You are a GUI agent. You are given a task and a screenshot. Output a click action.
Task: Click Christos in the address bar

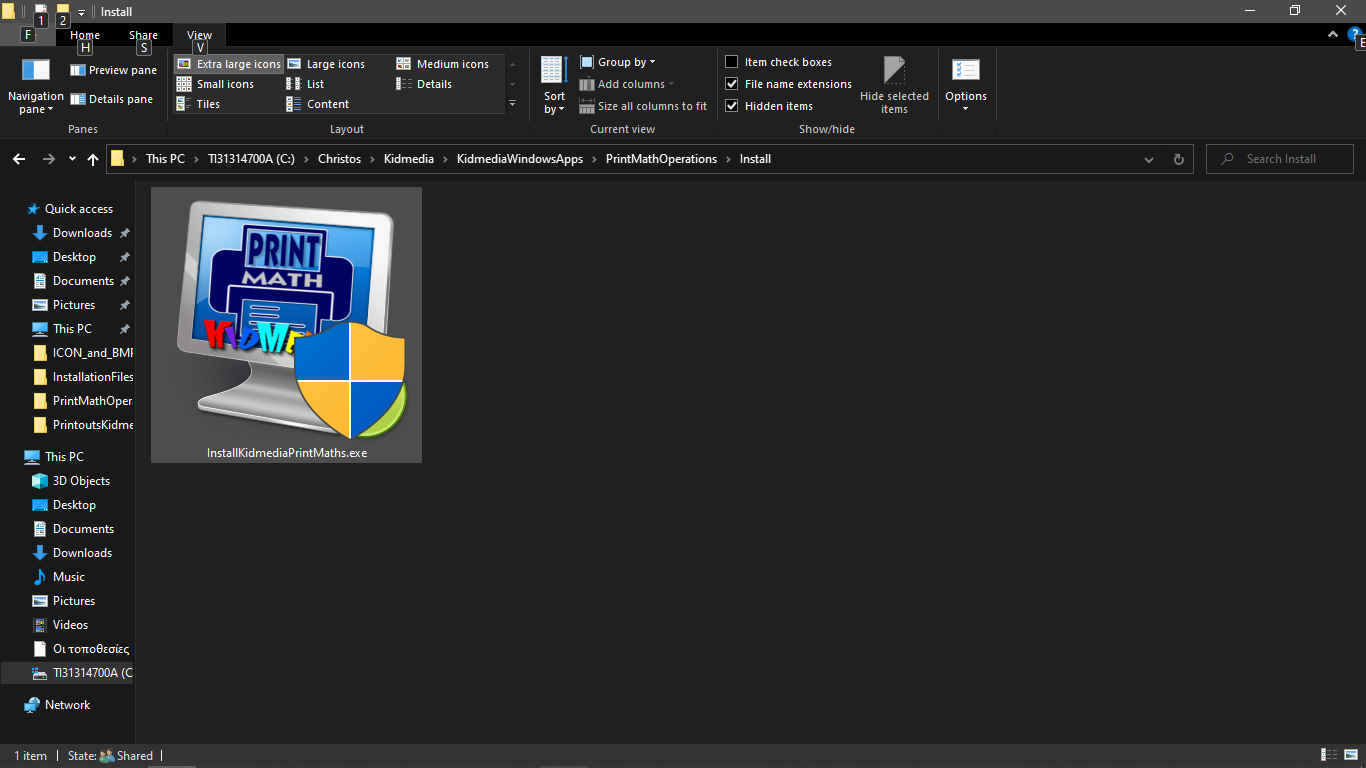click(x=339, y=159)
